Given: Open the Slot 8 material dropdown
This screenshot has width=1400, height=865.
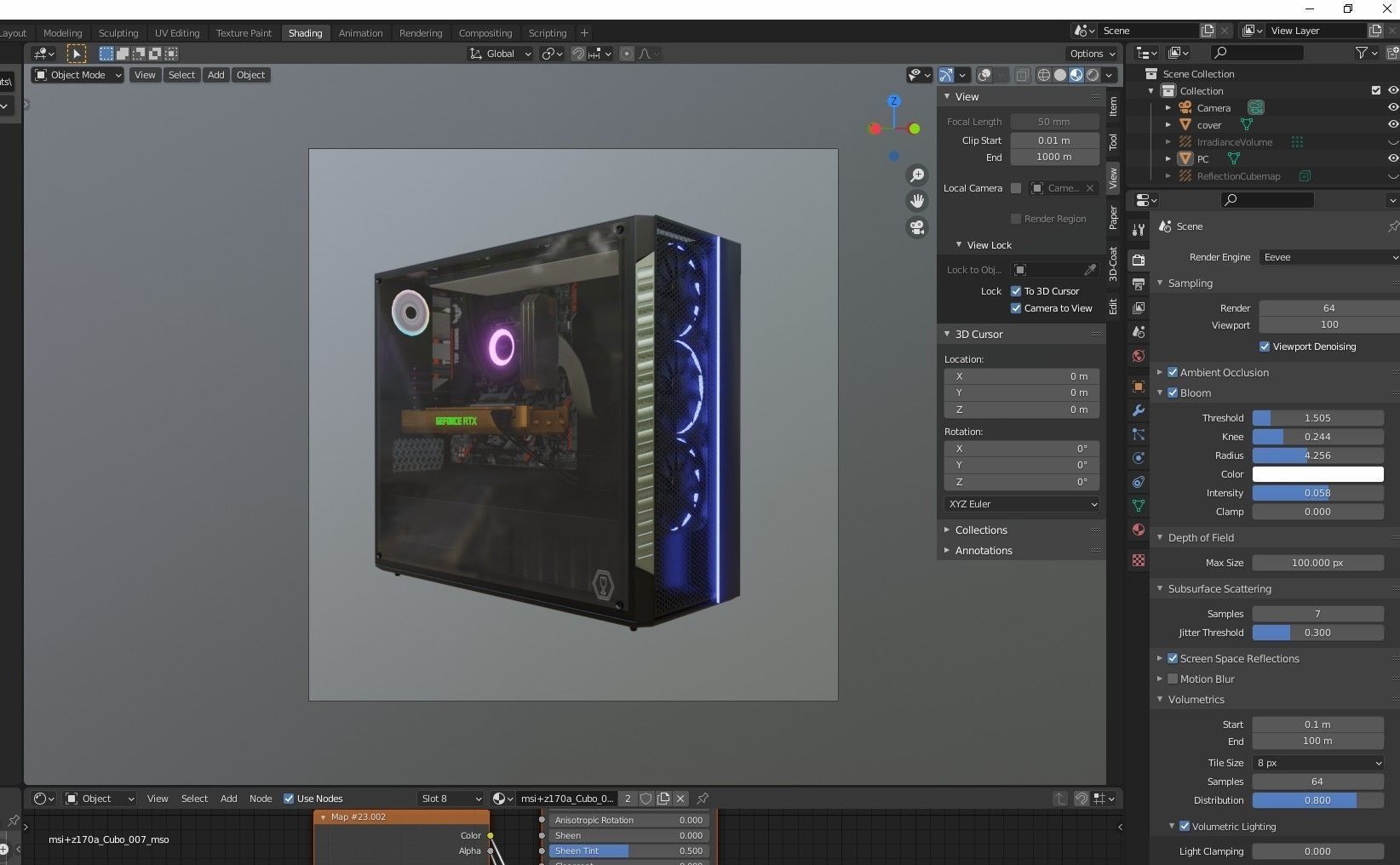Looking at the screenshot, I should point(450,799).
